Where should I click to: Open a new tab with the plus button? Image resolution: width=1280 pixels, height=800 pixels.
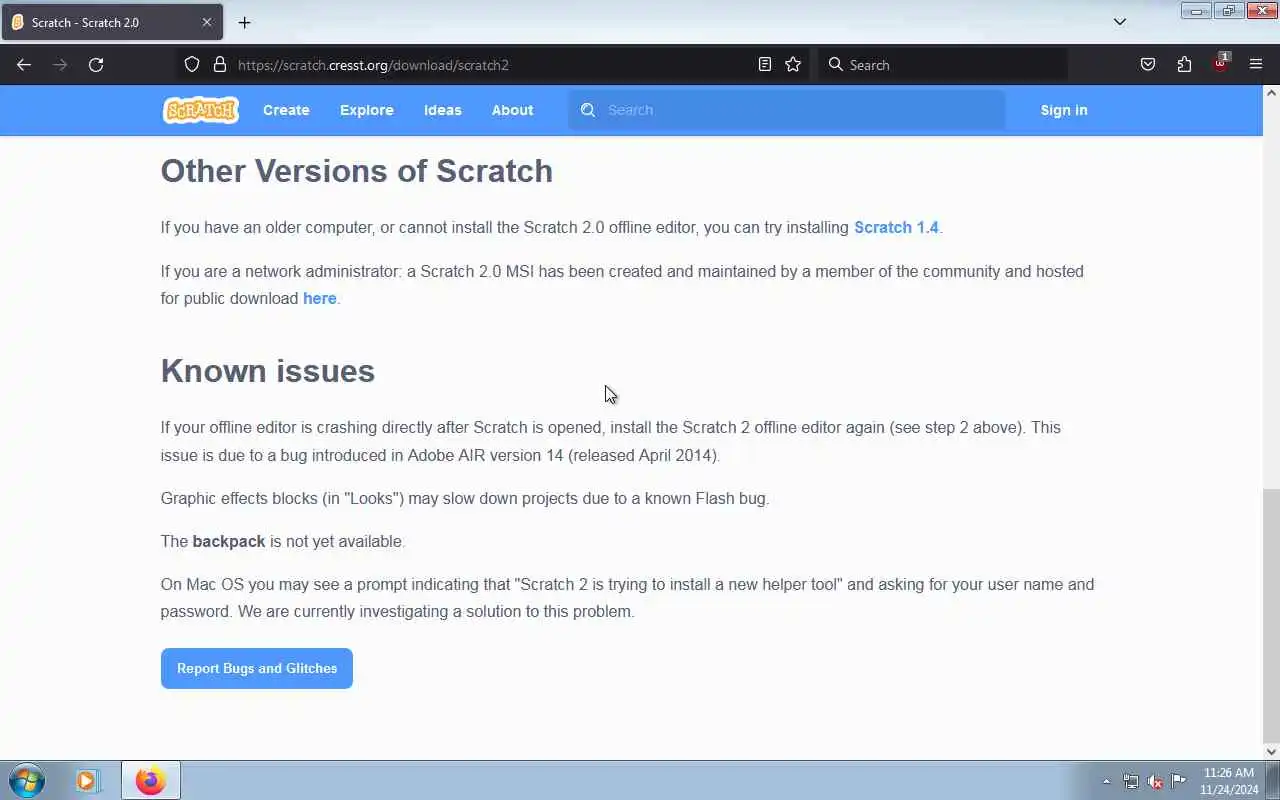click(x=244, y=22)
